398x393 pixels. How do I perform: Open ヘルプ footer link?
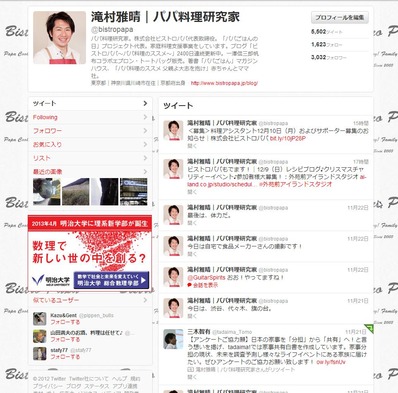119,379
